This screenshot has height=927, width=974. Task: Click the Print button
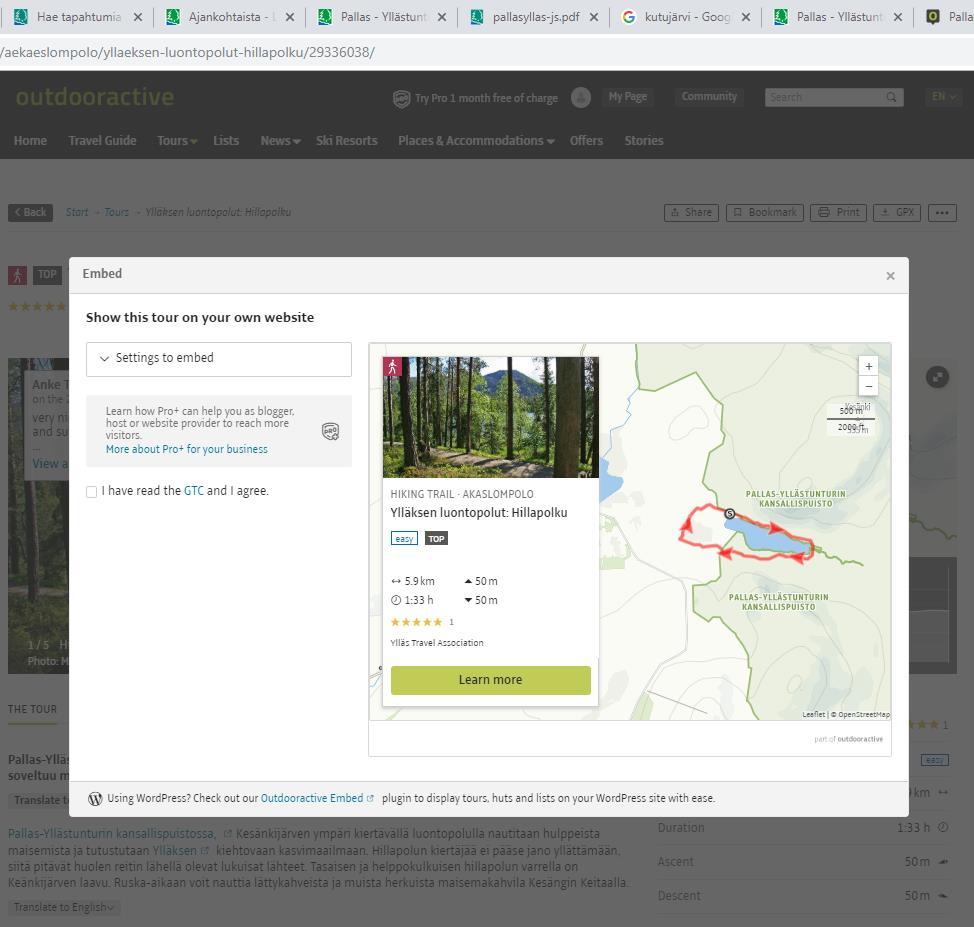pyautogui.click(x=839, y=212)
